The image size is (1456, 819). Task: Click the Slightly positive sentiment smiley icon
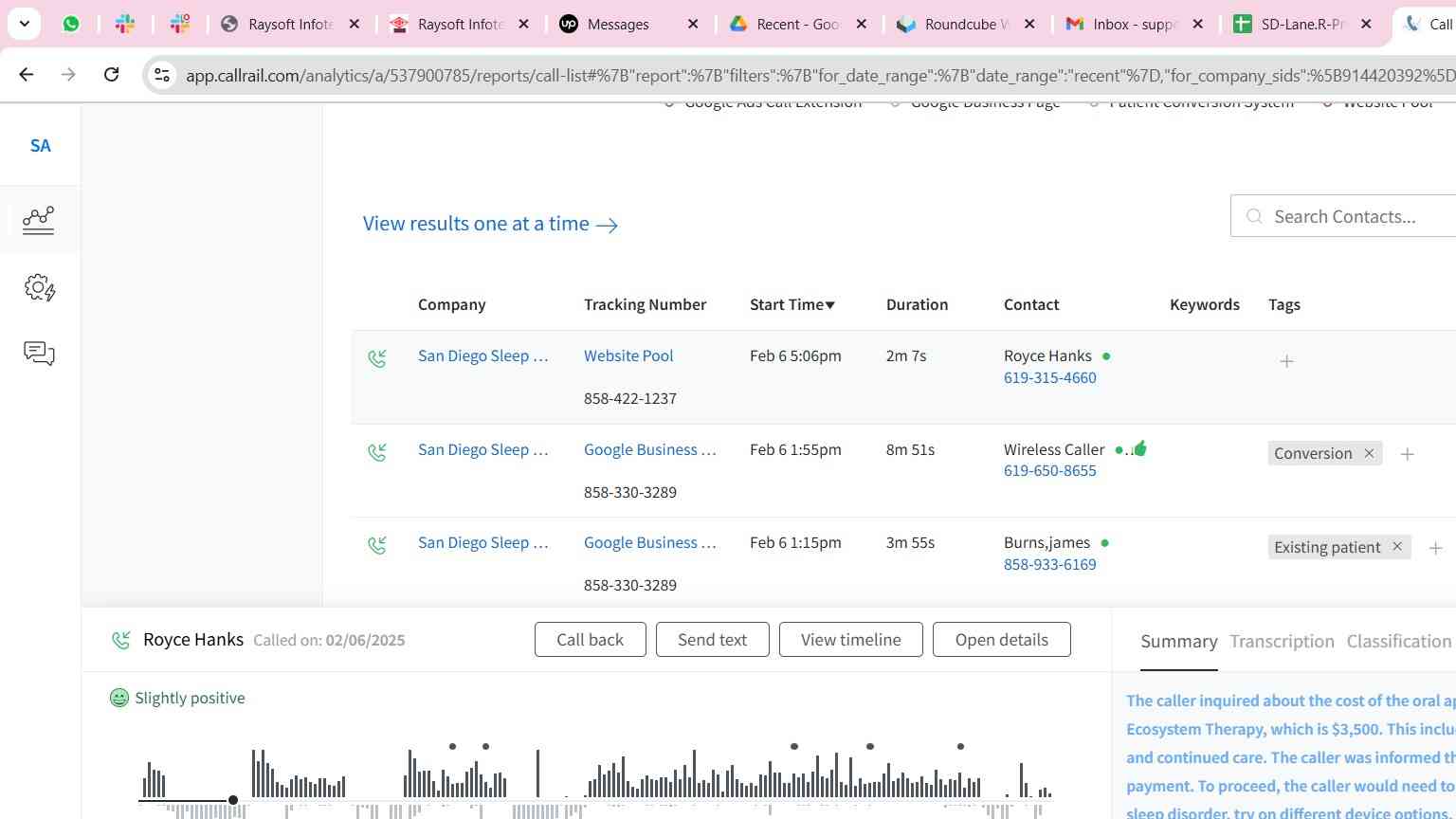(x=119, y=698)
